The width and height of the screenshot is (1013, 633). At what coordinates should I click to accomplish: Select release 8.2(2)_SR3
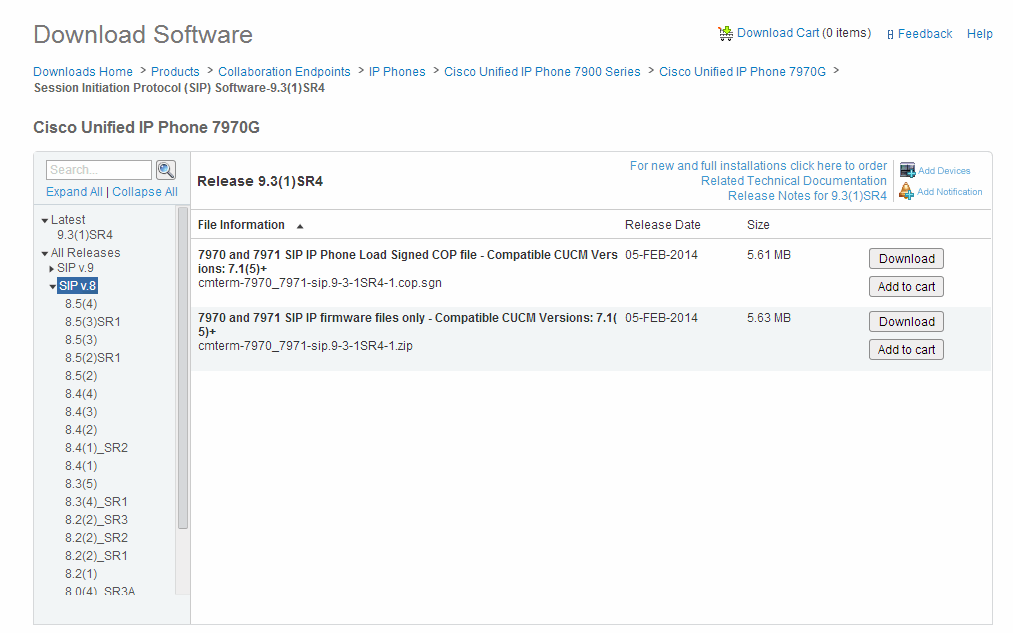96,520
